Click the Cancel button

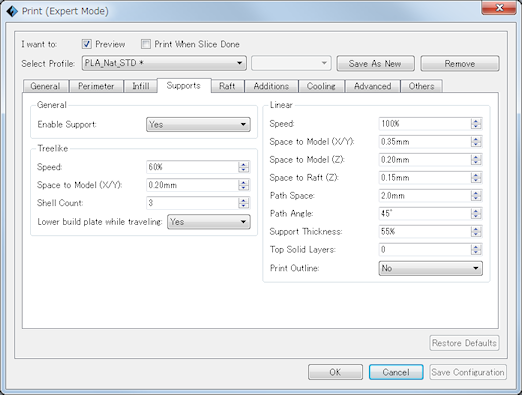396,372
